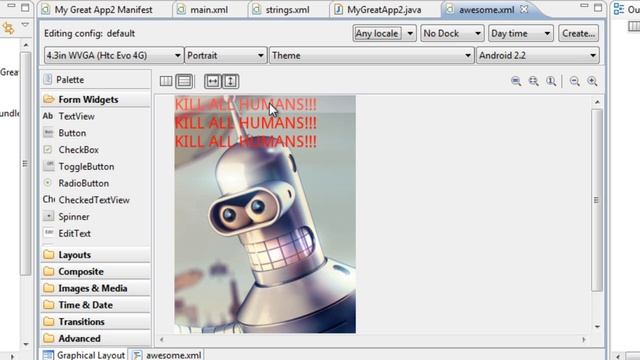Select the EditText widget in palette
The image size is (640, 360).
[74, 233]
